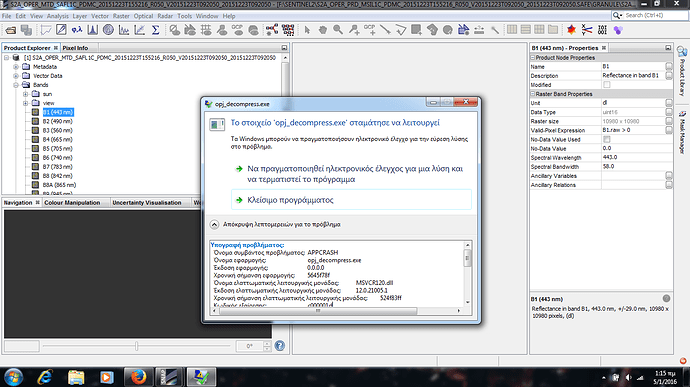Click the Ancillary Variables edit button

coord(669,176)
